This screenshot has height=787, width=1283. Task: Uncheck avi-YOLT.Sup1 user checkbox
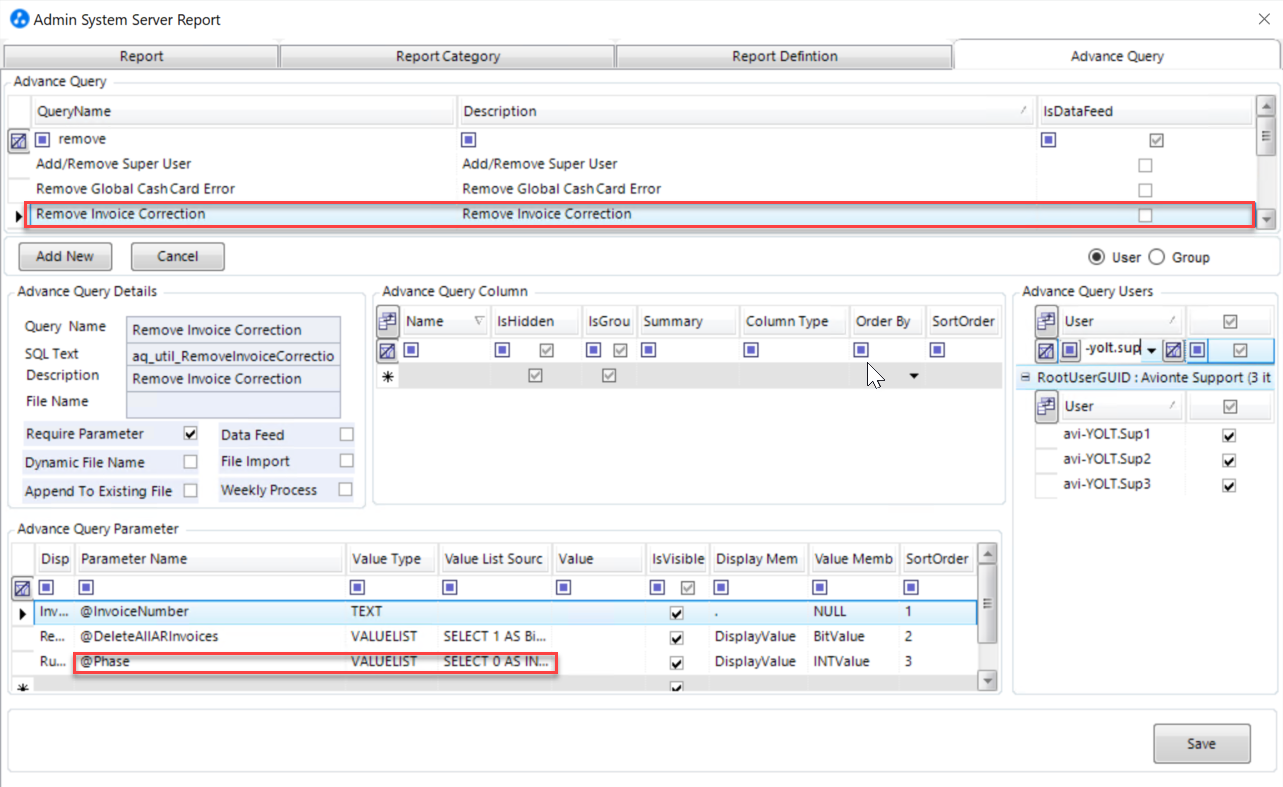point(1229,436)
